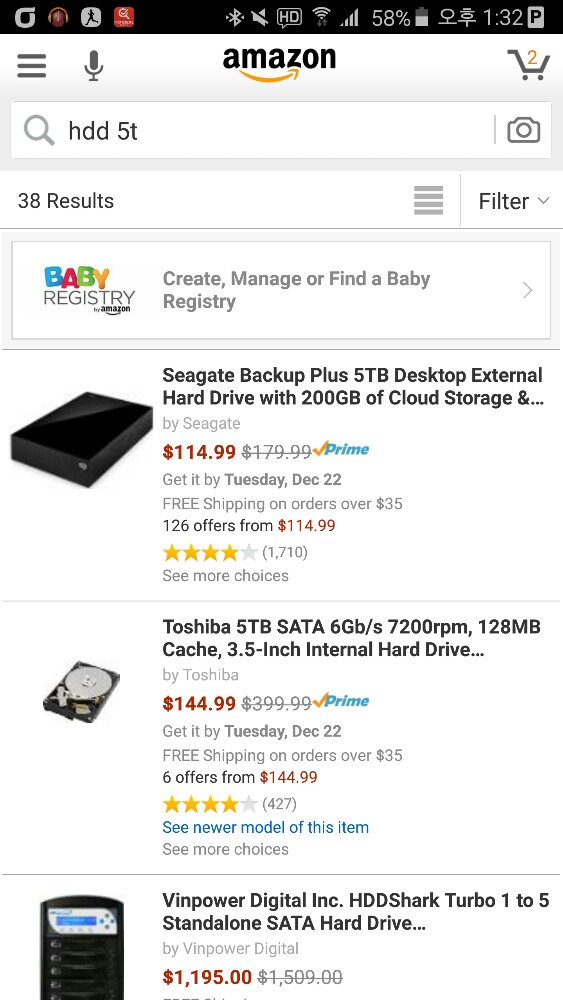Open Toshiba hard drive thumbnail image
This screenshot has width=563, height=1000.
point(81,692)
